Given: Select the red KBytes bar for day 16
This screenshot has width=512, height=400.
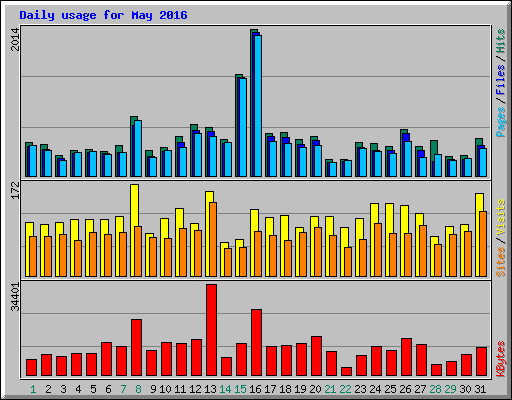Looking at the screenshot, I should 256,343.
